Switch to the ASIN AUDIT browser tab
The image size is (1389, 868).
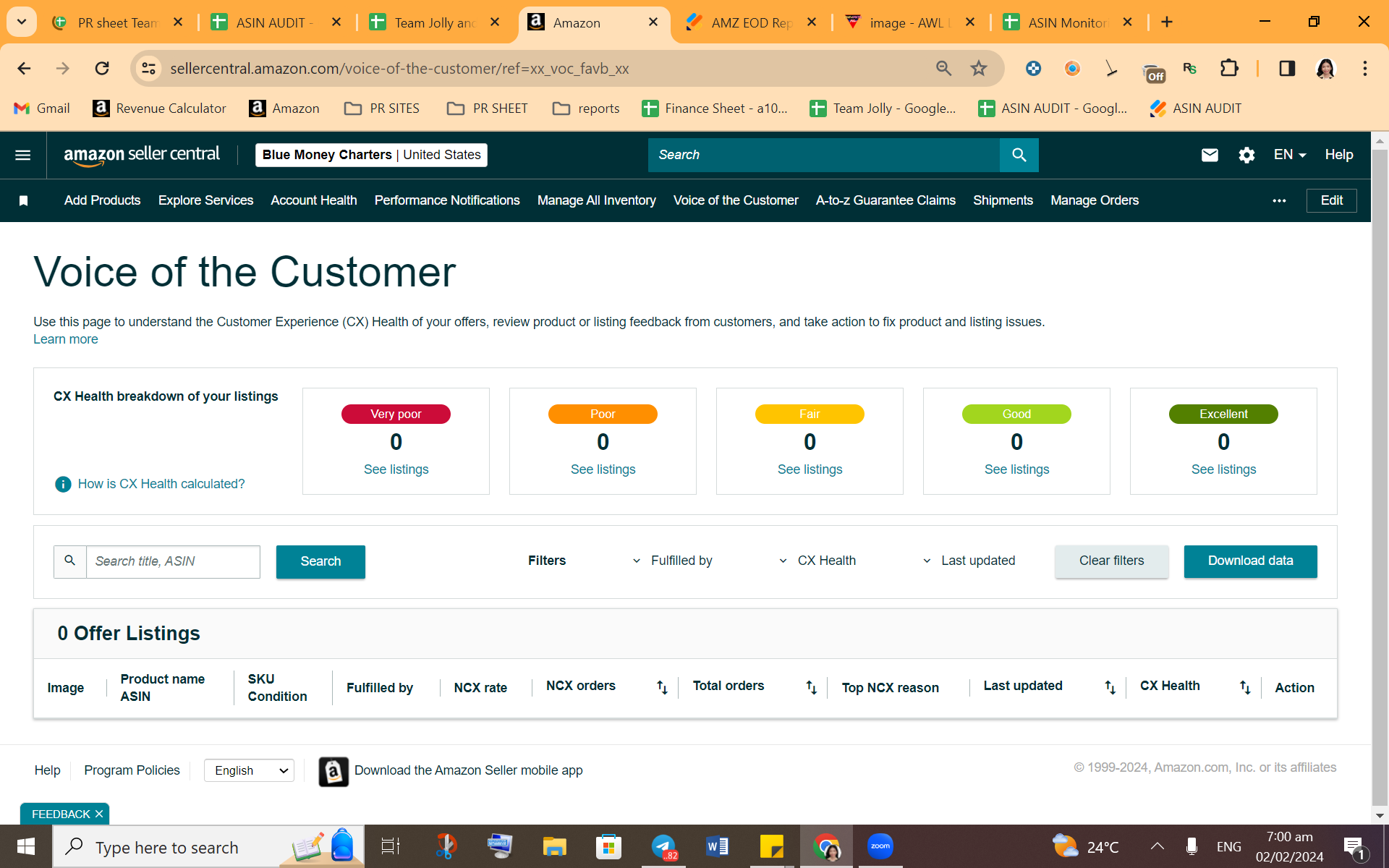[x=275, y=22]
